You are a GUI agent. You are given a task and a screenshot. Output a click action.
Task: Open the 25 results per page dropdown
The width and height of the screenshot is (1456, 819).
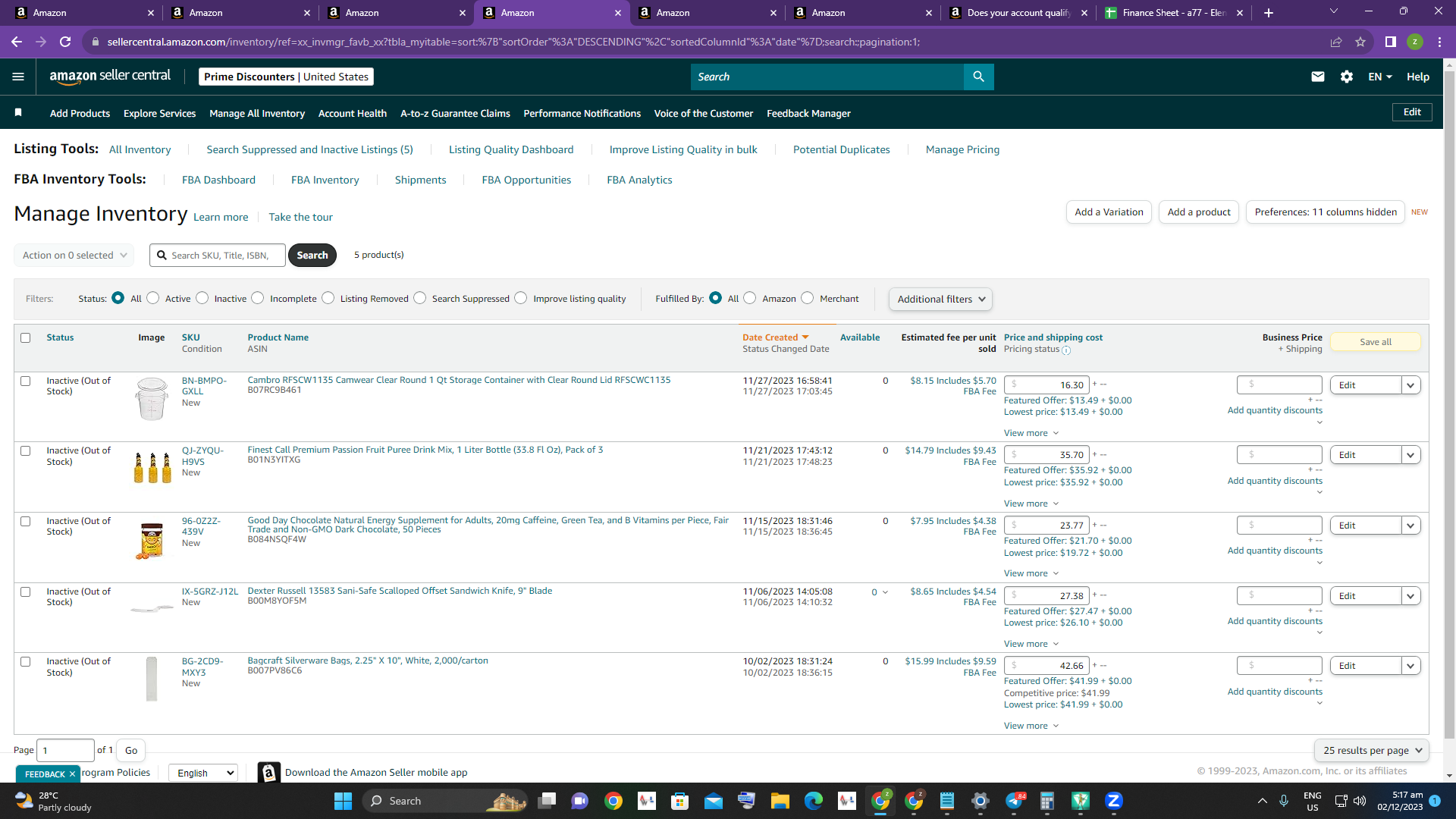pyautogui.click(x=1372, y=751)
